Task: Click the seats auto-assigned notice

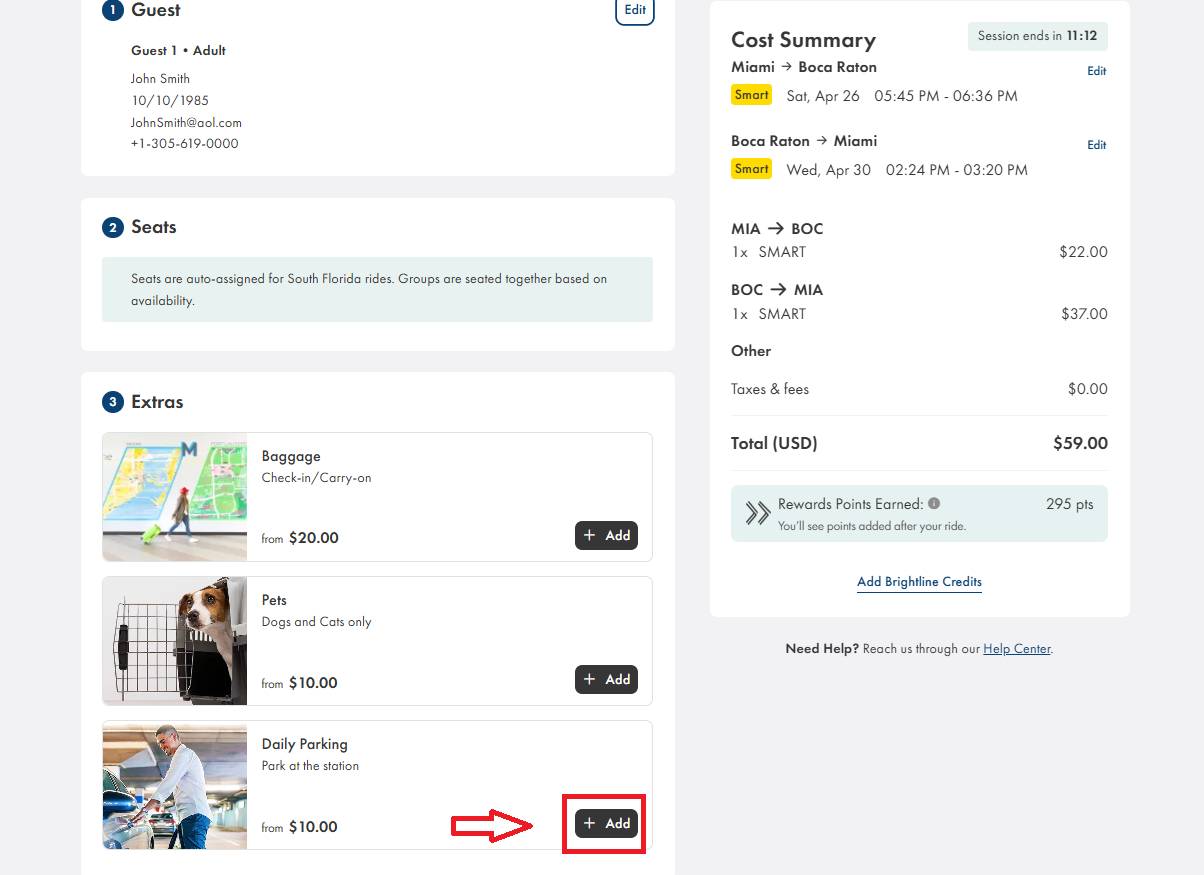Action: pyautogui.click(x=377, y=290)
